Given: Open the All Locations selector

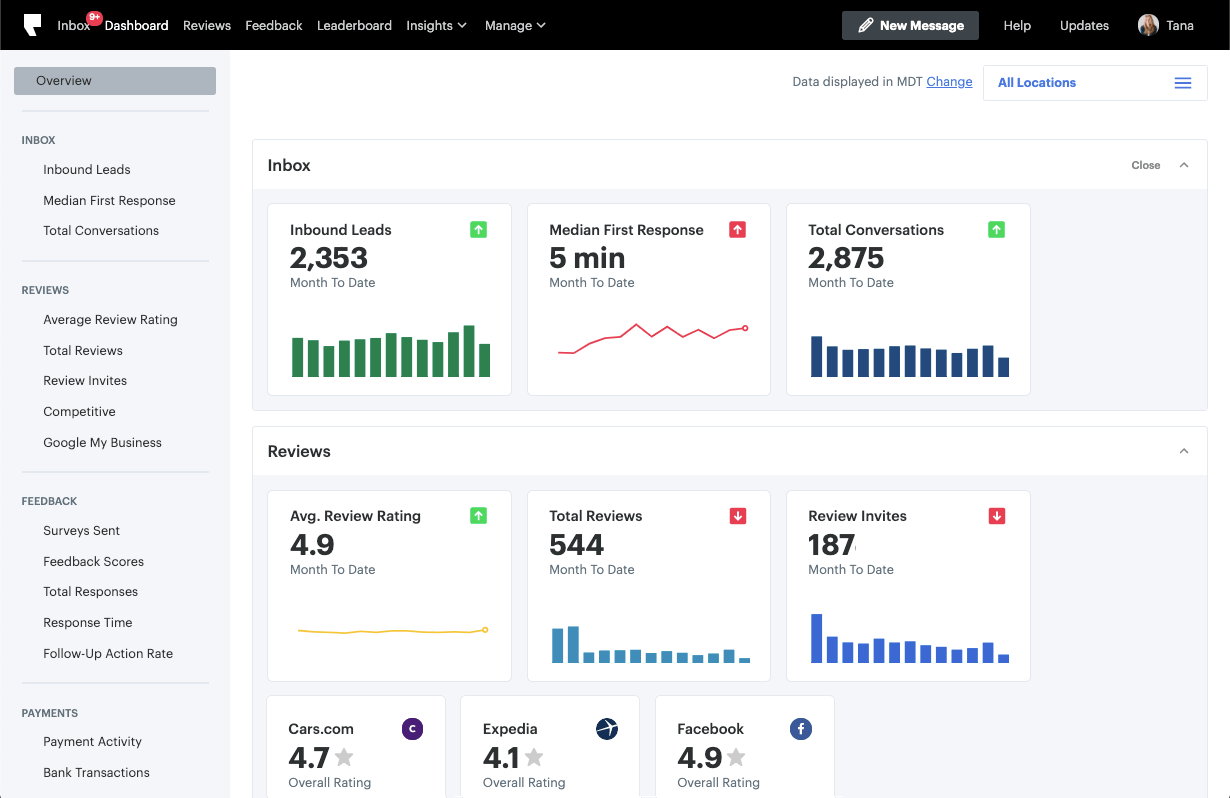Looking at the screenshot, I should [x=1095, y=83].
